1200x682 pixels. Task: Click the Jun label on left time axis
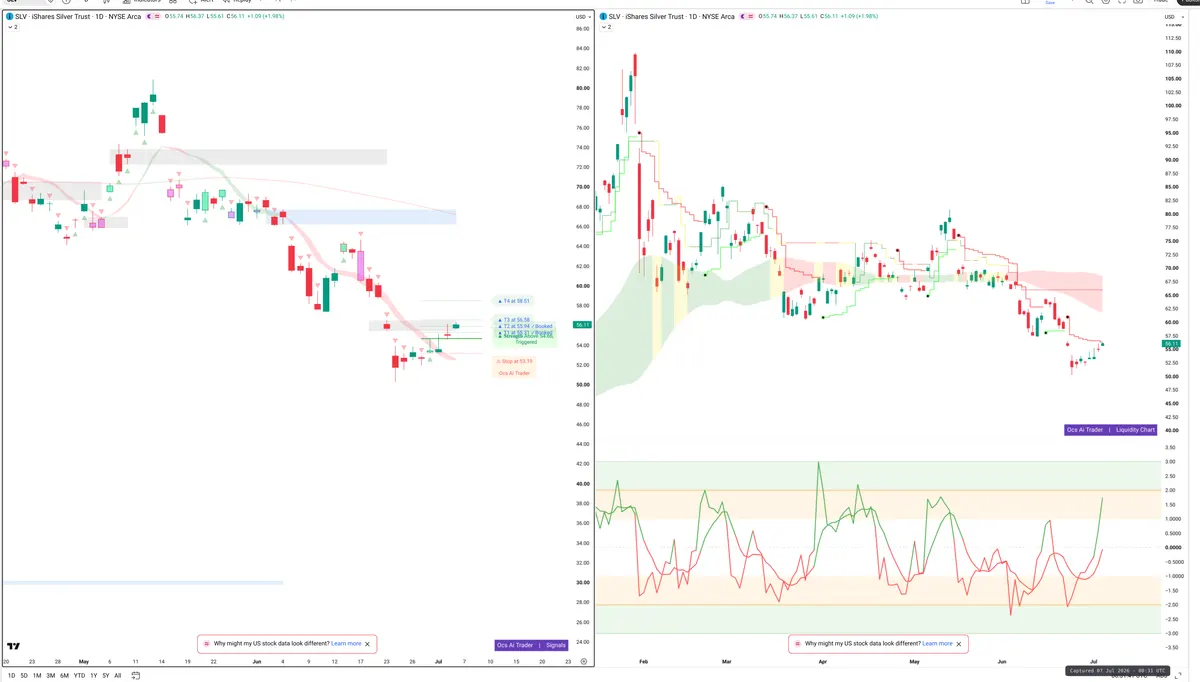[258, 662]
